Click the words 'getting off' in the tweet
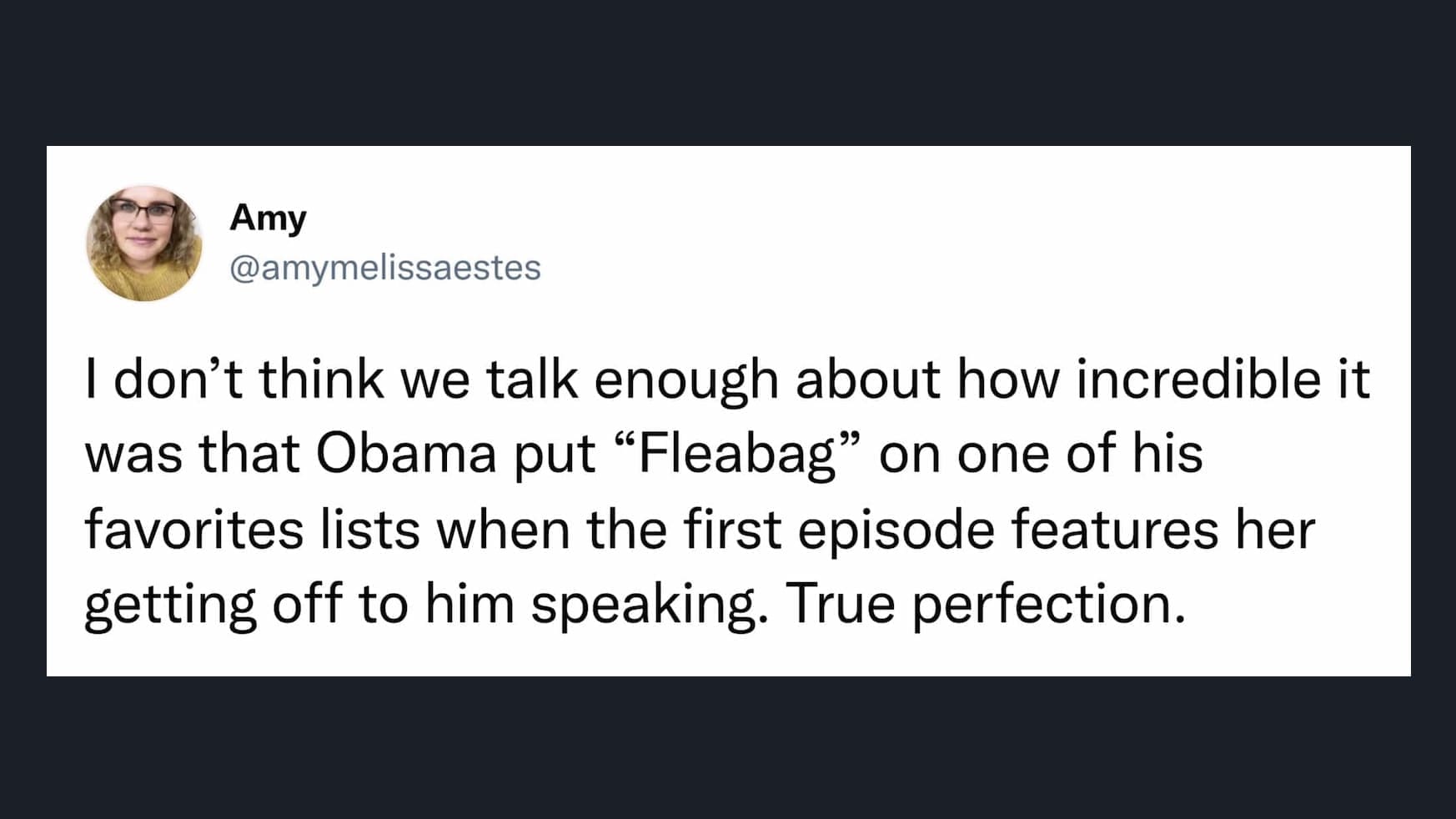 point(213,605)
